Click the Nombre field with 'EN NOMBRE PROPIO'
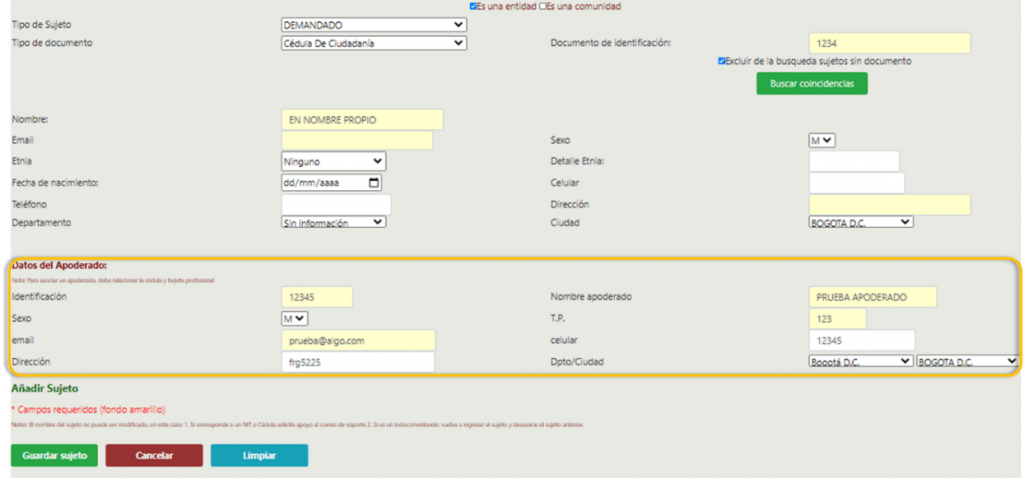 362,120
